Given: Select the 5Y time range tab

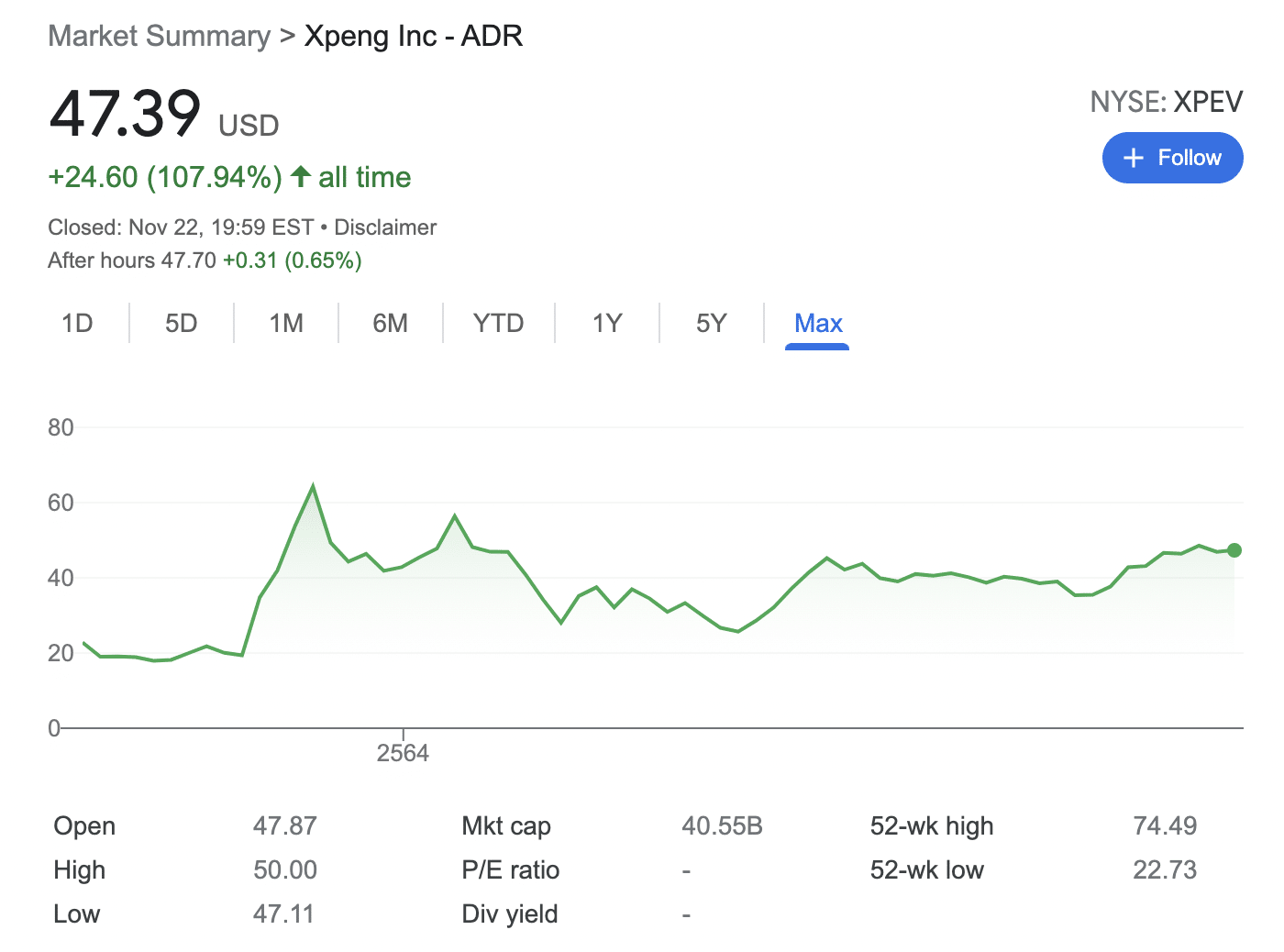Looking at the screenshot, I should pos(712,323).
